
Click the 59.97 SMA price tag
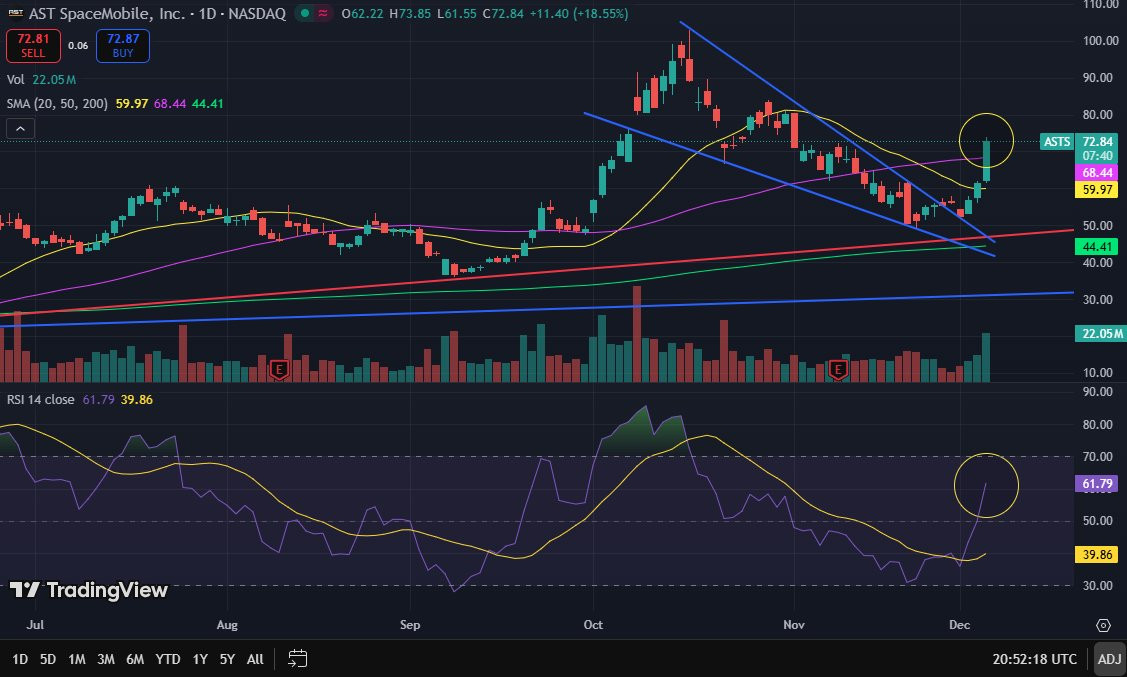tap(1096, 190)
